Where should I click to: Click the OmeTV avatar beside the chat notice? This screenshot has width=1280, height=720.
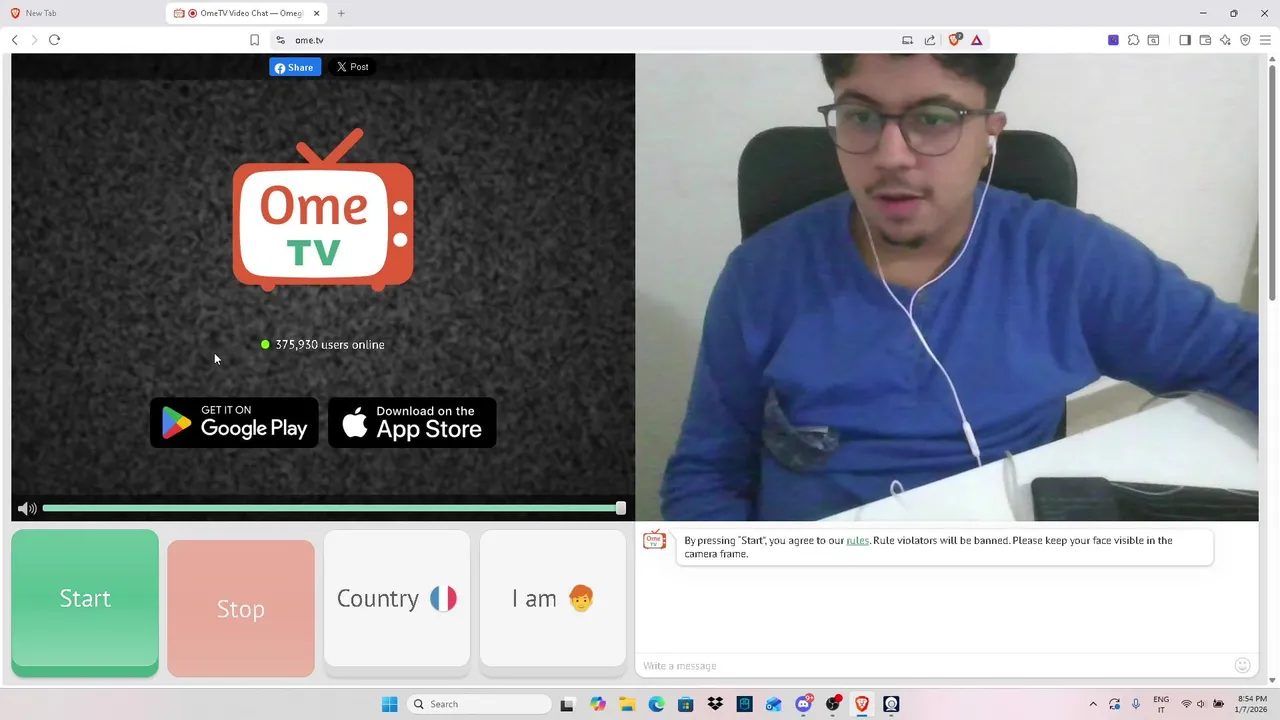click(x=655, y=541)
